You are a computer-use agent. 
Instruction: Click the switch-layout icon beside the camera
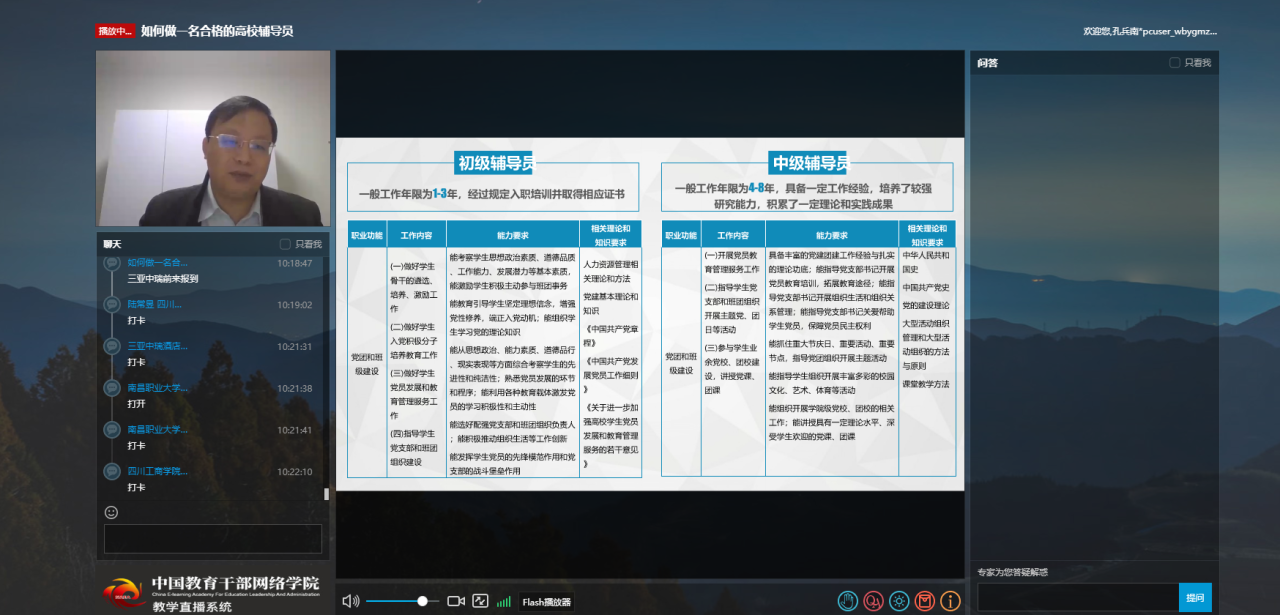click(481, 601)
